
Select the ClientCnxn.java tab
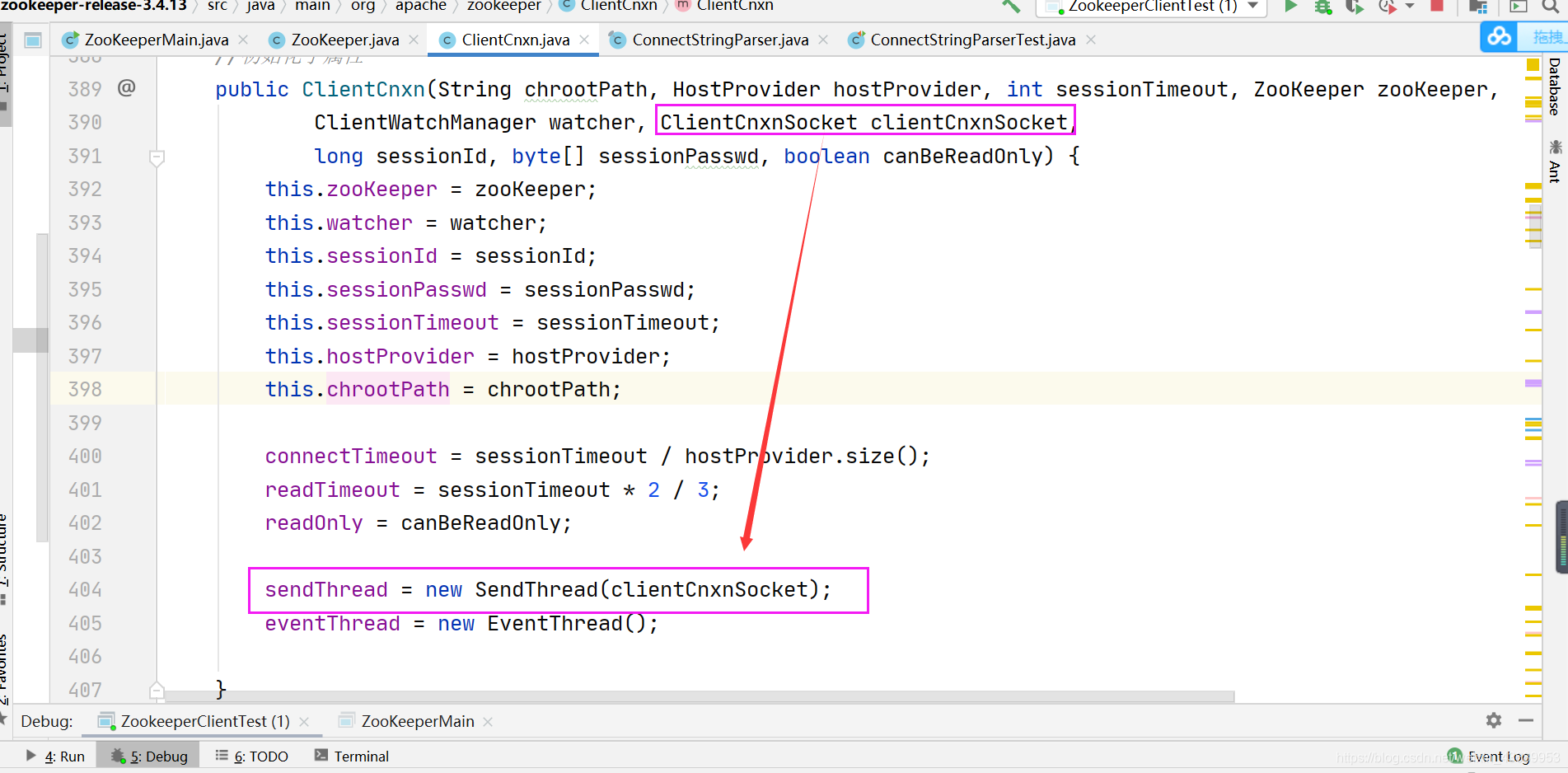coord(515,40)
